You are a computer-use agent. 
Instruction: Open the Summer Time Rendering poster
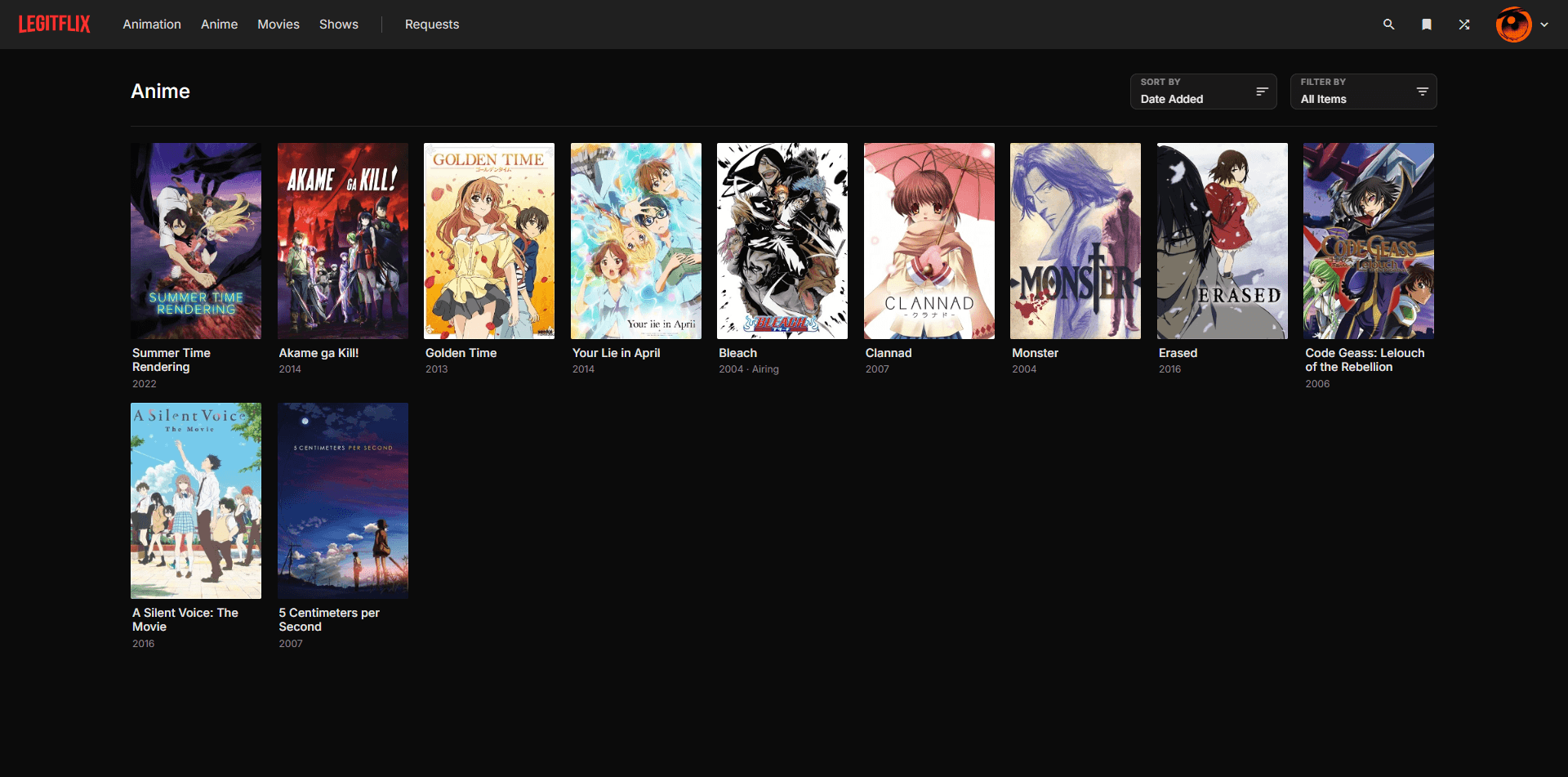196,241
